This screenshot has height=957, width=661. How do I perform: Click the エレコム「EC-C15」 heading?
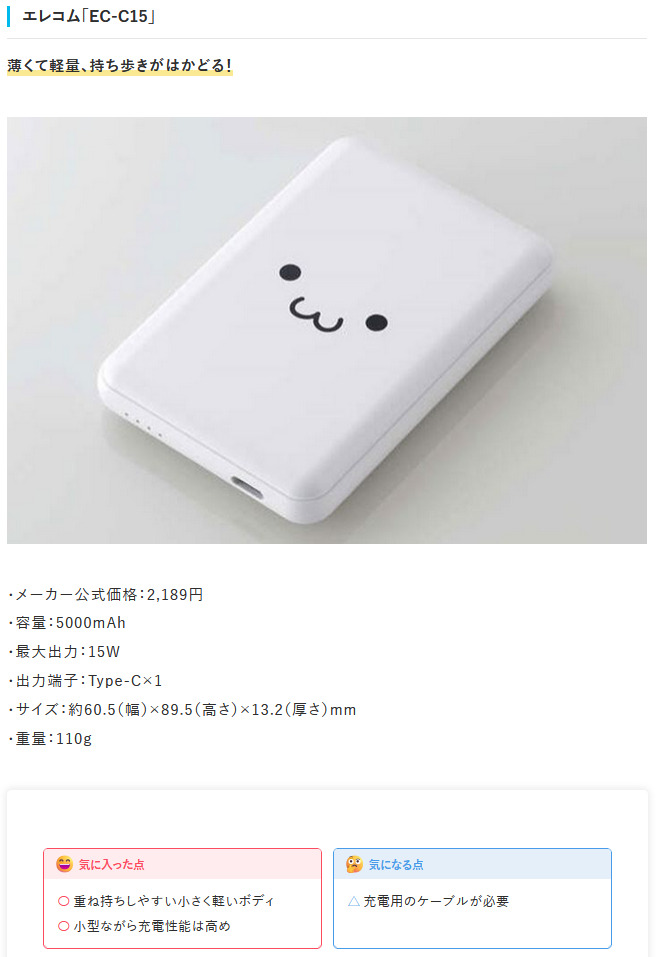pyautogui.click(x=88, y=16)
